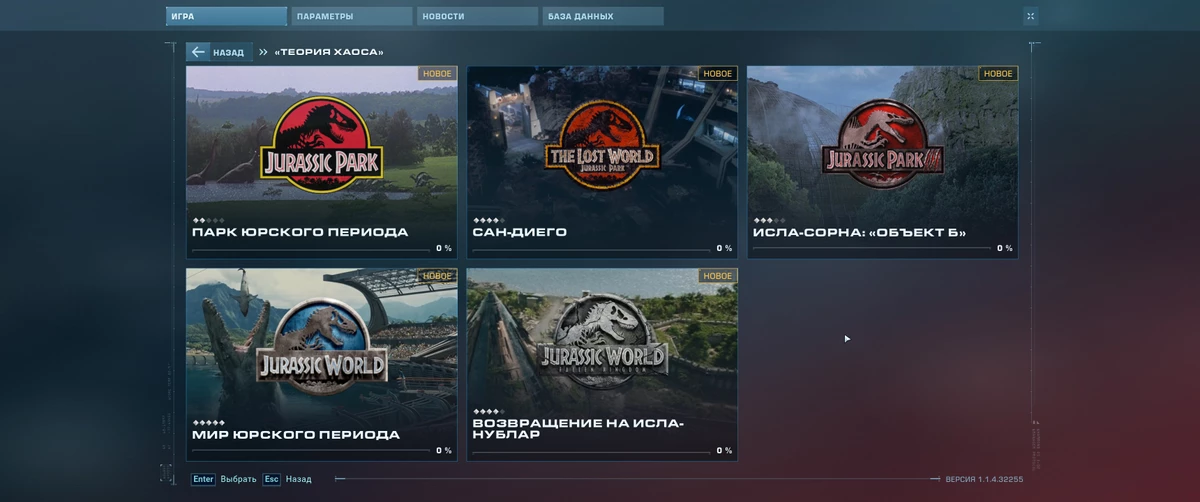This screenshot has height=502, width=1200.
Task: Click 0 % value on САН-ДИЕГО card
Action: (x=724, y=249)
